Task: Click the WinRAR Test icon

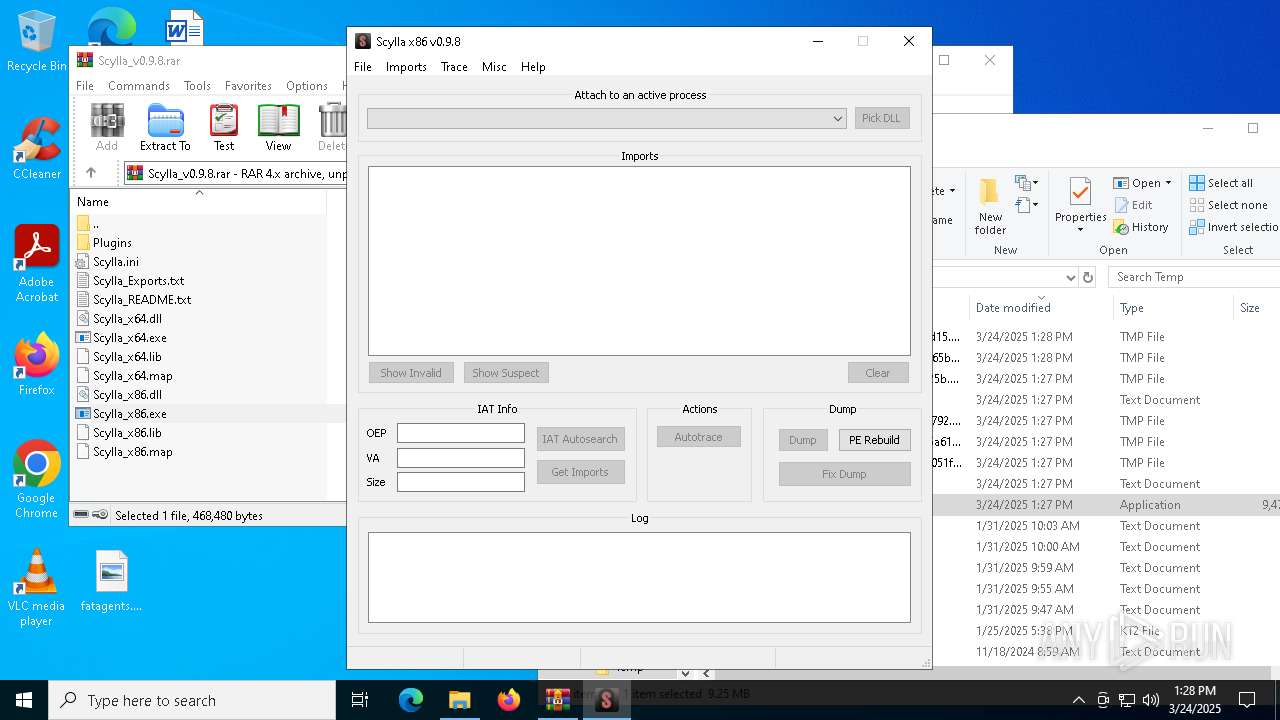Action: click(x=224, y=127)
